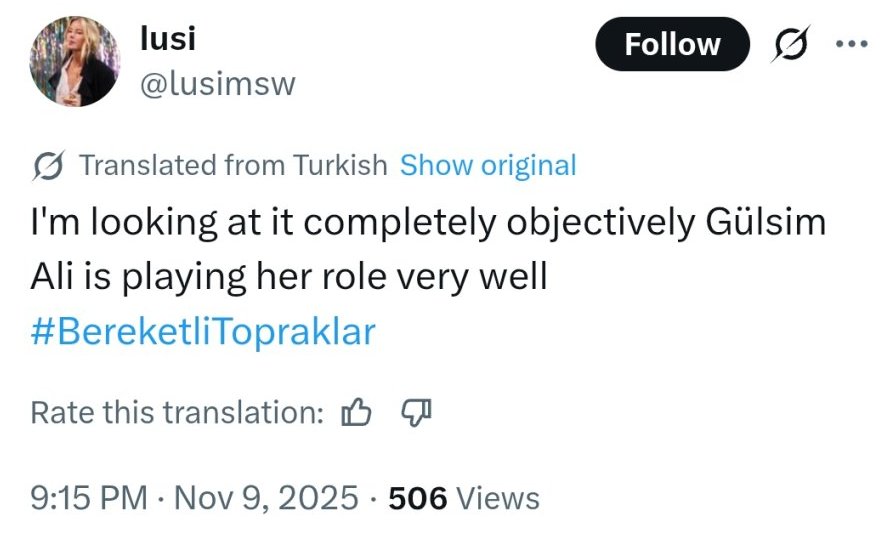Toggle Show original to view Turkish text
The width and height of the screenshot is (892, 550).
coord(488,165)
